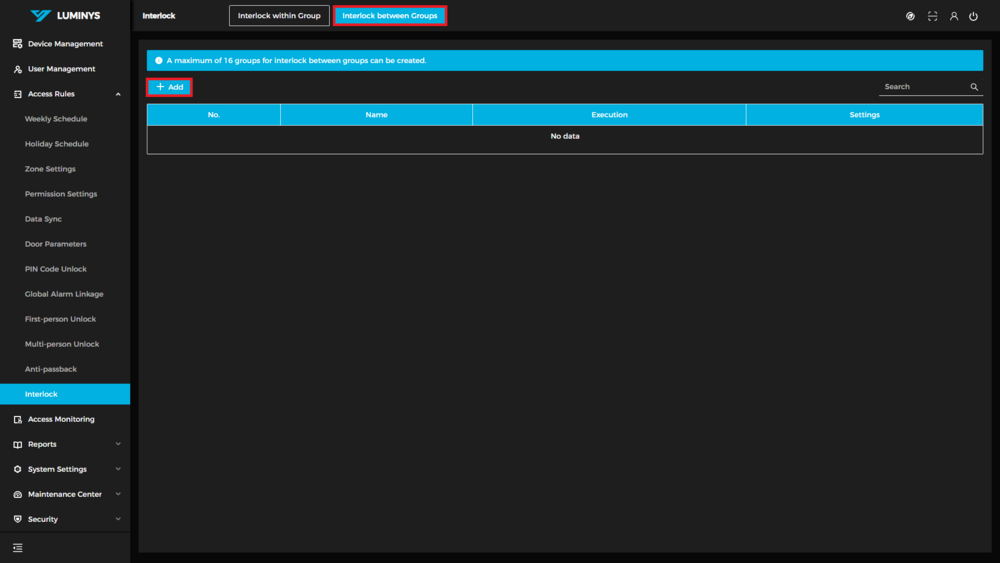
Task: Click the Luminys logo
Action: (65, 16)
